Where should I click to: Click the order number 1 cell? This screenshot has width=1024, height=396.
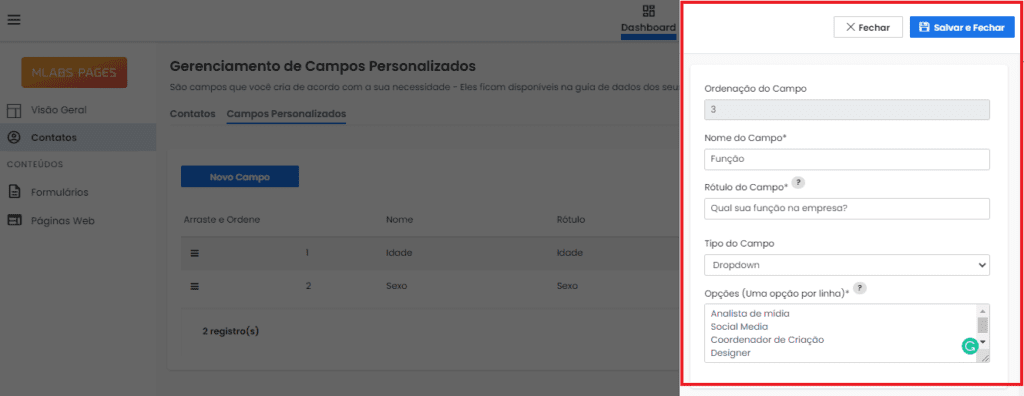click(307, 253)
